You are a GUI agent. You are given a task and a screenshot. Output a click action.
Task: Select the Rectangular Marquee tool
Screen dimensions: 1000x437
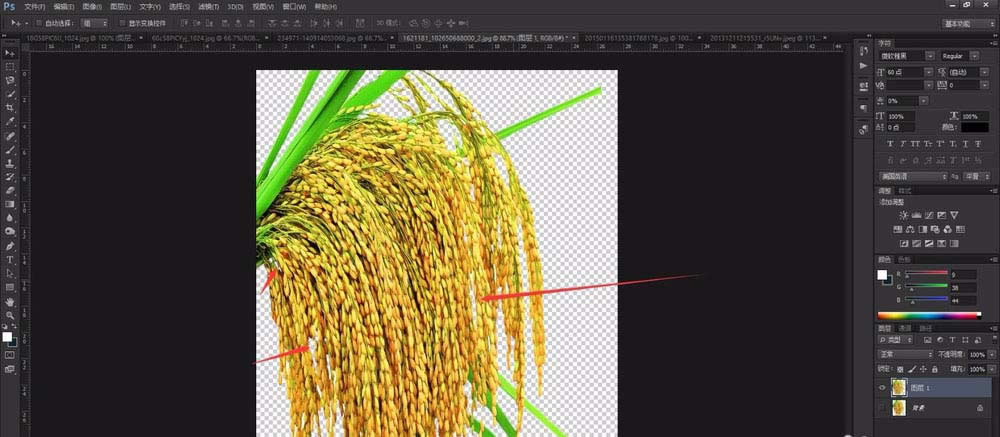point(10,67)
